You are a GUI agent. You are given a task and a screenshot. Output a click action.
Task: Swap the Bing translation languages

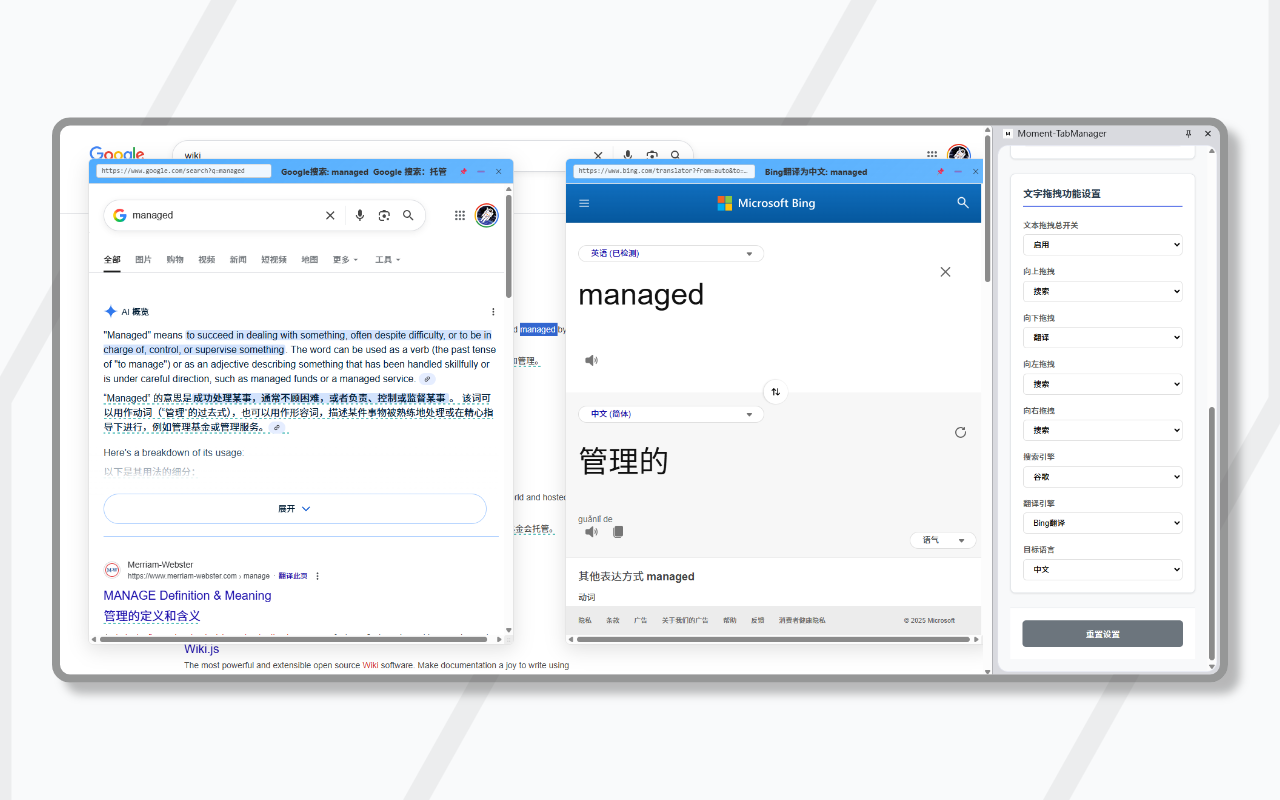tap(774, 392)
